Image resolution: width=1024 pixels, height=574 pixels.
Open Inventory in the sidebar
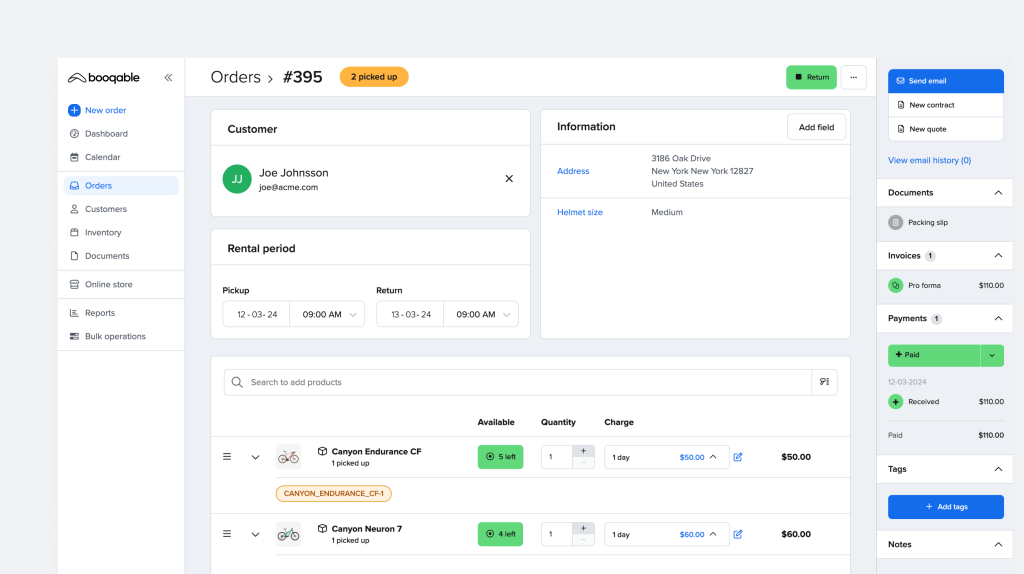pyautogui.click(x=103, y=233)
